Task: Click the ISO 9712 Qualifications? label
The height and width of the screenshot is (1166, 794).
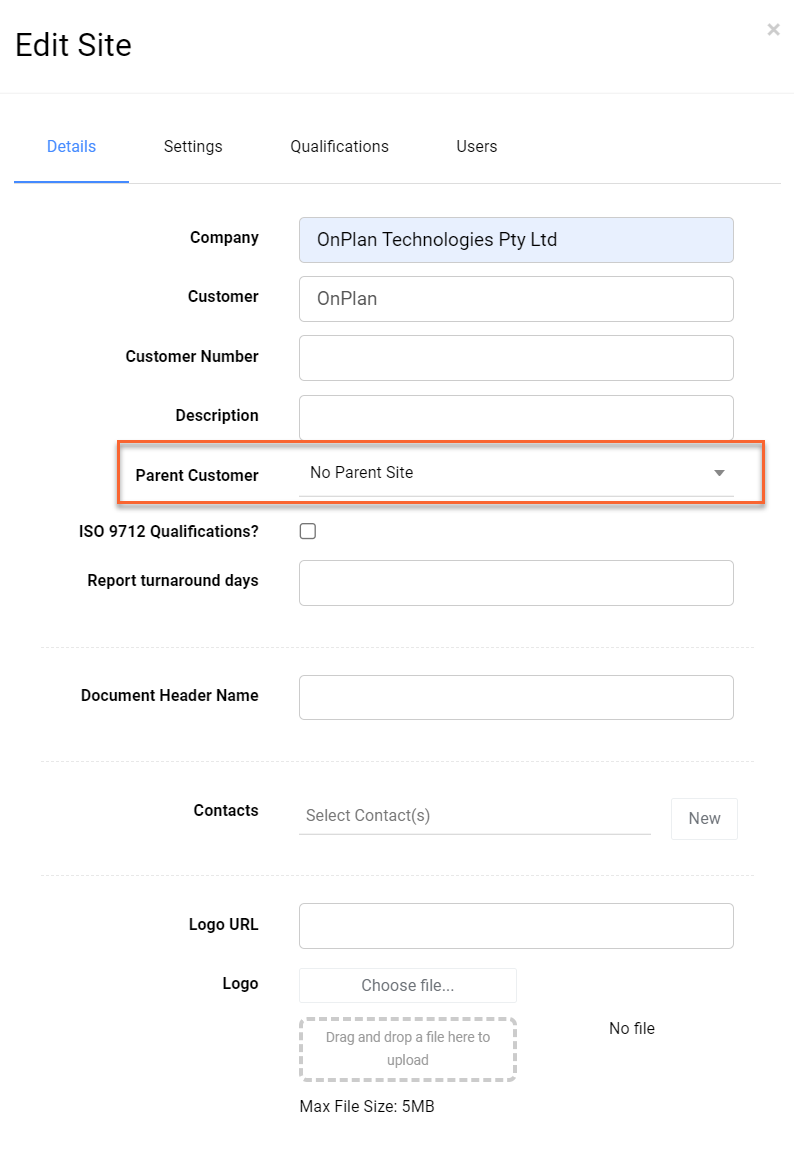Action: coord(169,531)
